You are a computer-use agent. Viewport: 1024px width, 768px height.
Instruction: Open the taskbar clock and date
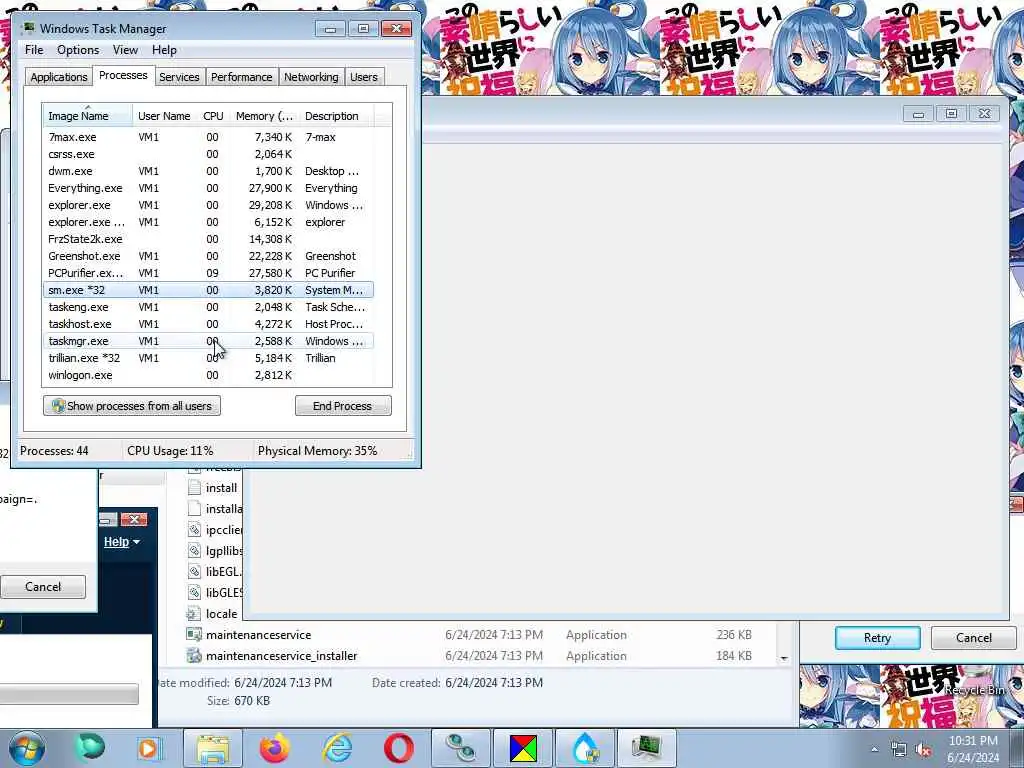973,749
